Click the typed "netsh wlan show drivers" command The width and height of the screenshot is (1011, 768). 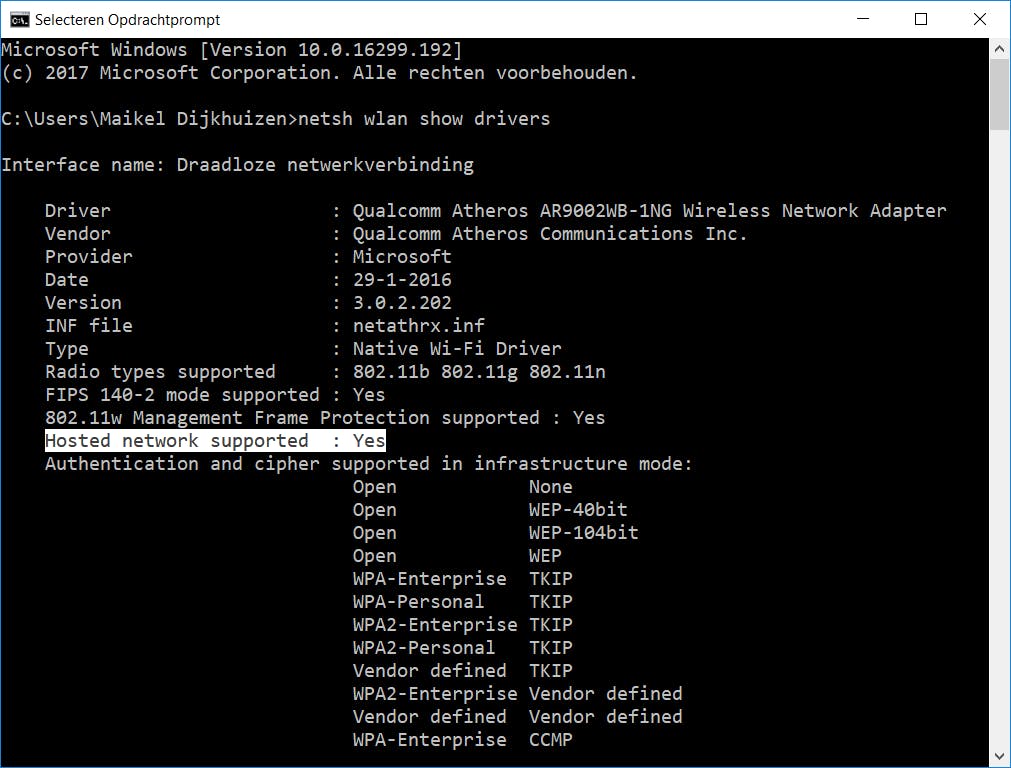(x=425, y=119)
